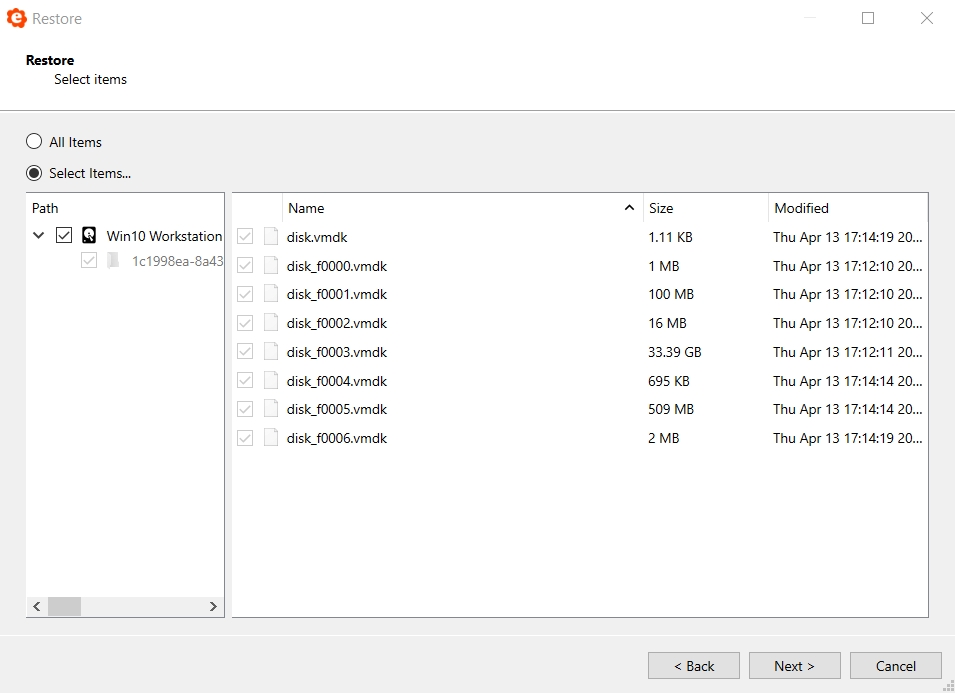The width and height of the screenshot is (955, 693).
Task: Click the file icon for disk_f0006.vmdk
Action: tap(271, 438)
